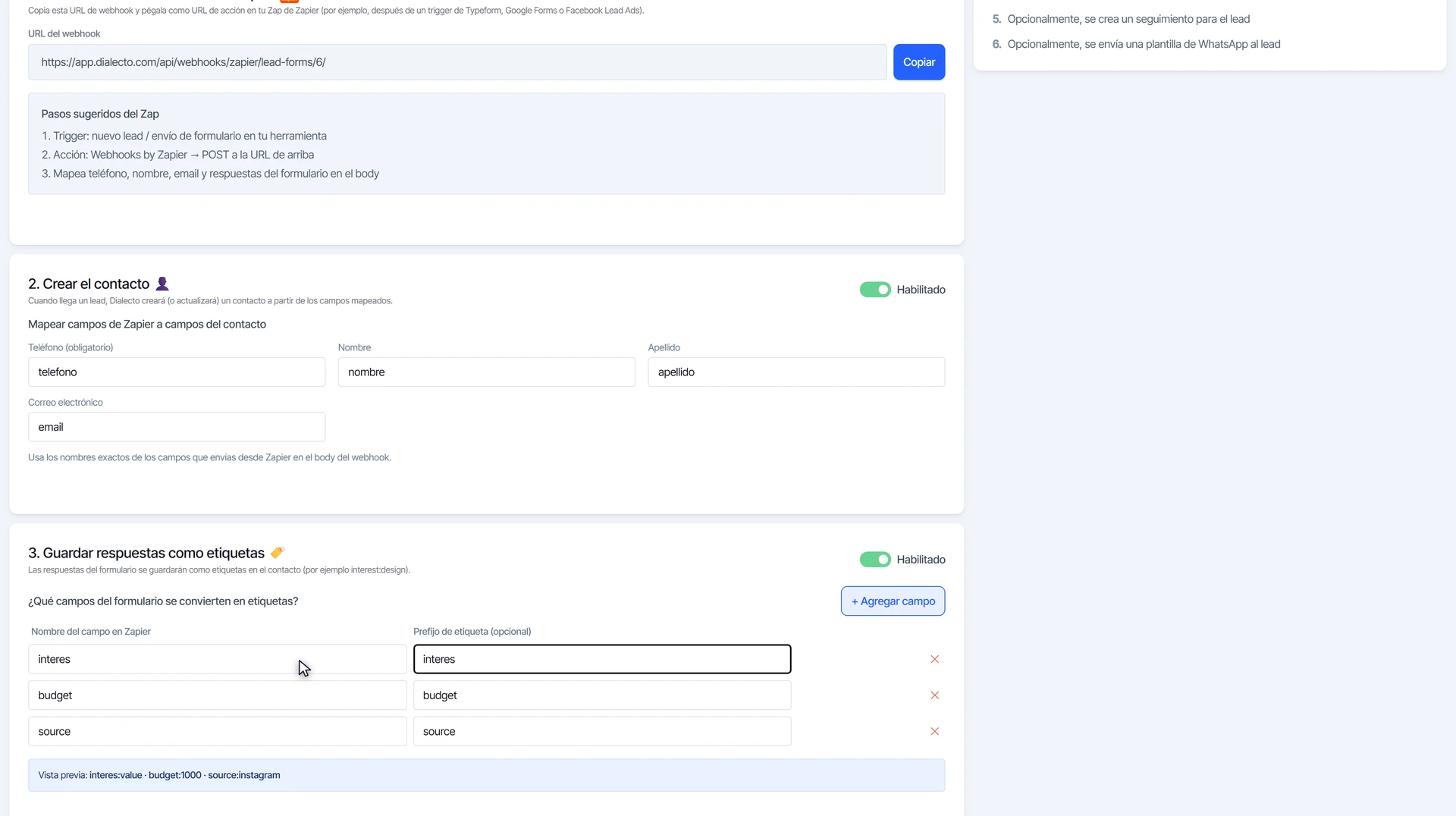Edit the Zapier field name 'budget'
The height and width of the screenshot is (816, 1456).
point(218,695)
